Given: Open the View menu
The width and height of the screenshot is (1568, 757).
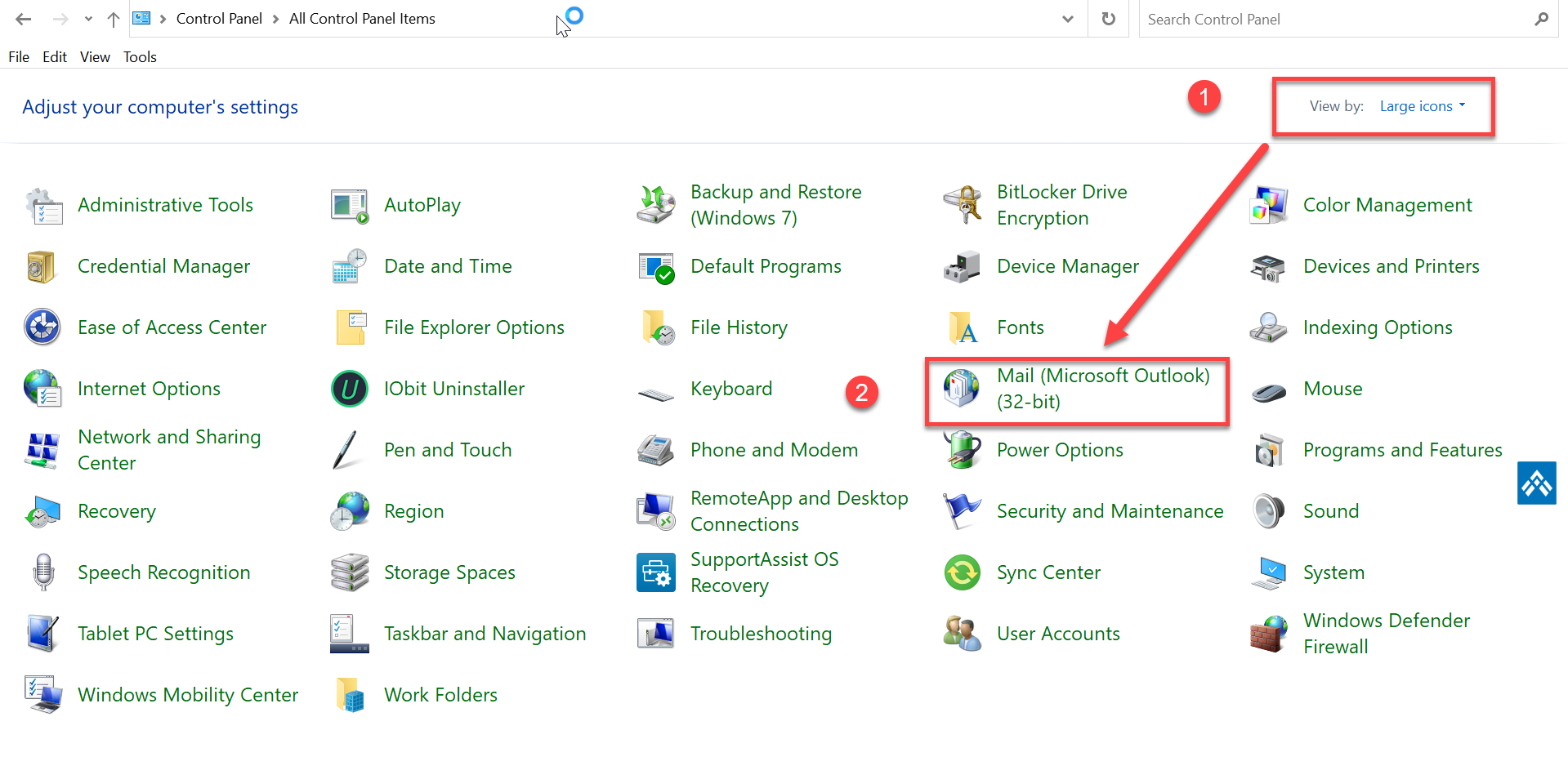Looking at the screenshot, I should (x=95, y=57).
